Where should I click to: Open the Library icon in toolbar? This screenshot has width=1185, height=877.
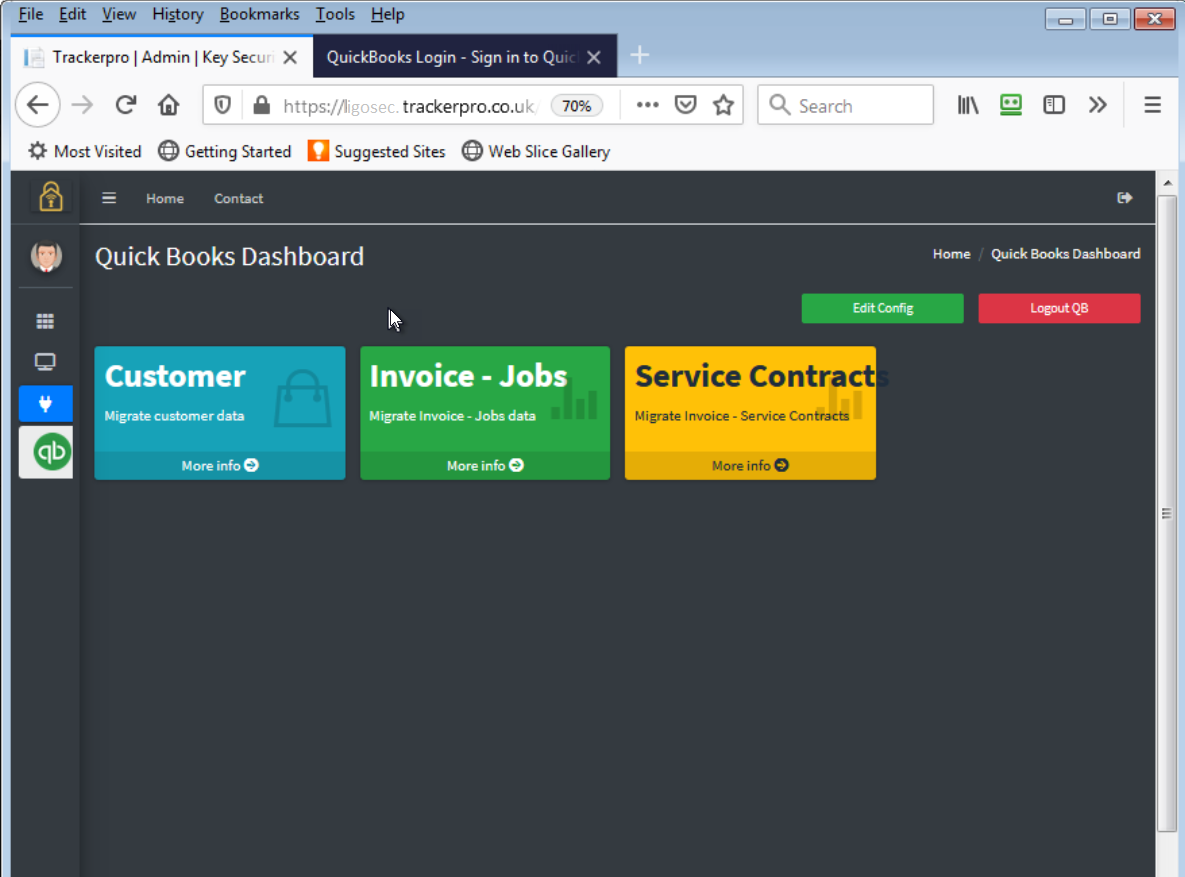pos(968,105)
